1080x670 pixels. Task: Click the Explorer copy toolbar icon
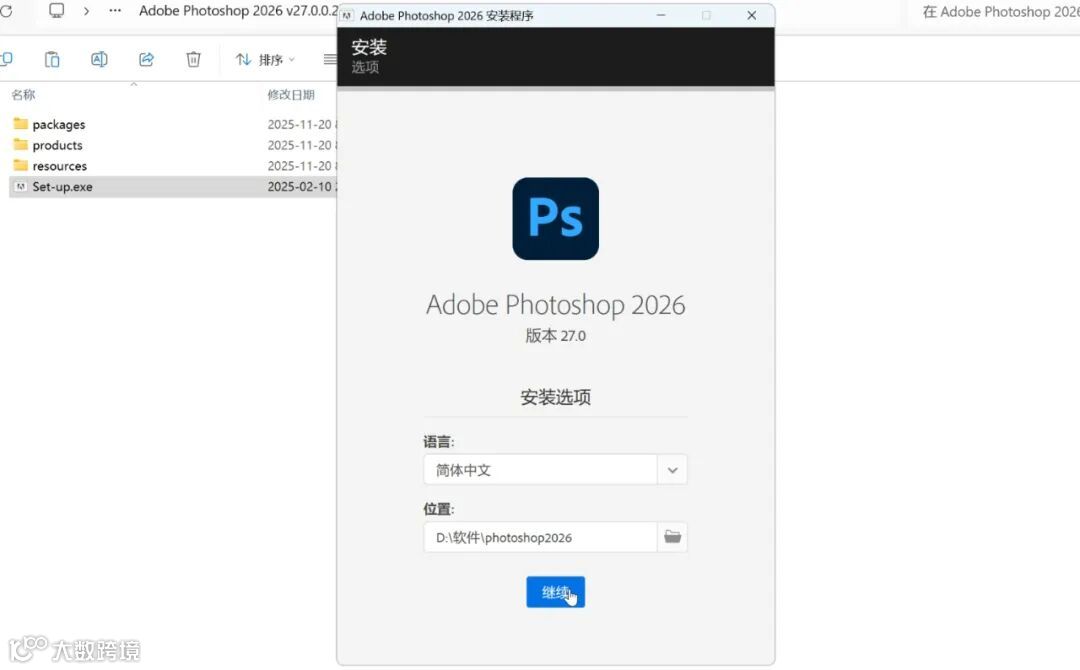pyautogui.click(x=6, y=59)
